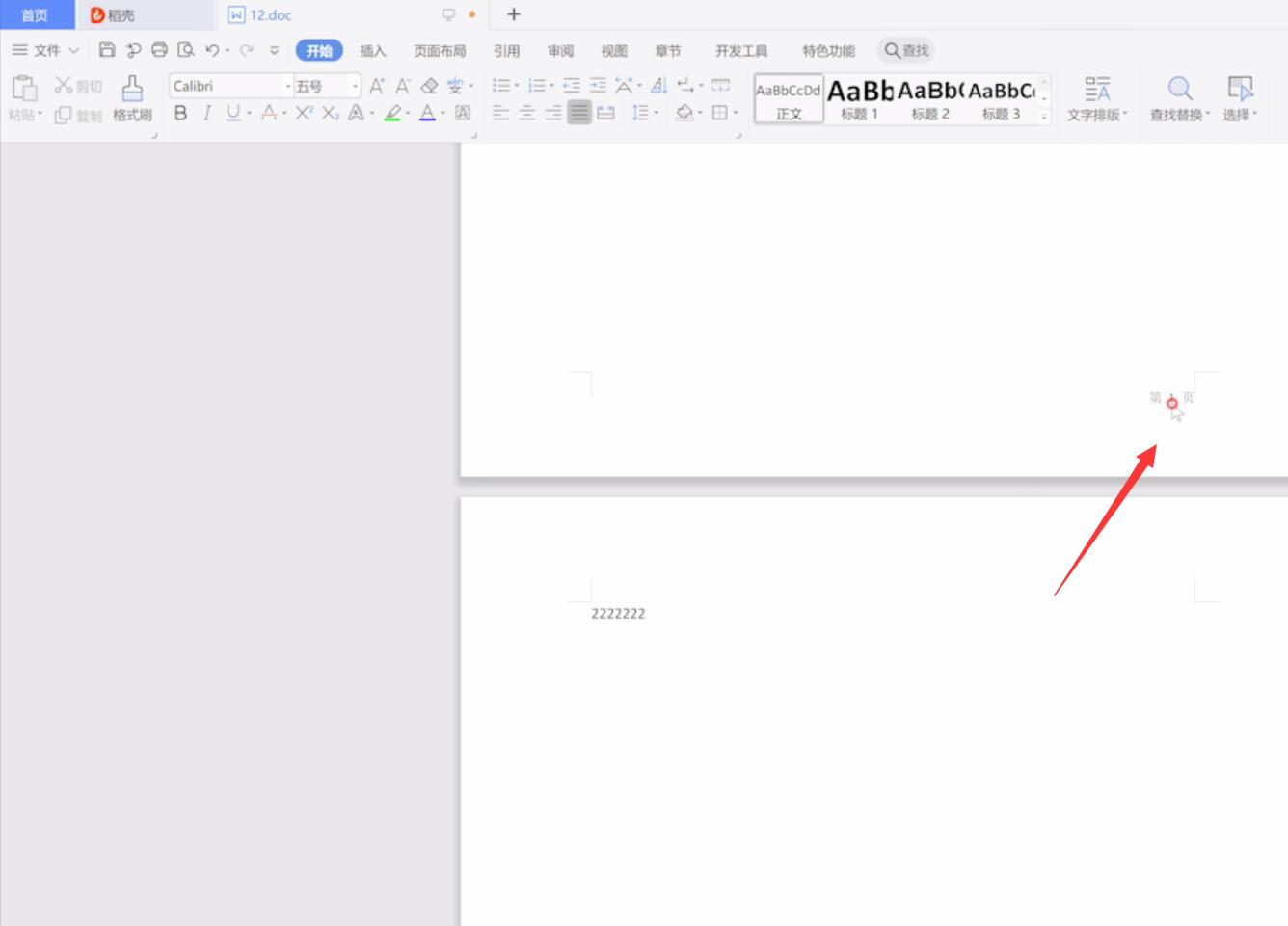This screenshot has height=926, width=1288.
Task: Undo the last action
Action: click(x=212, y=50)
